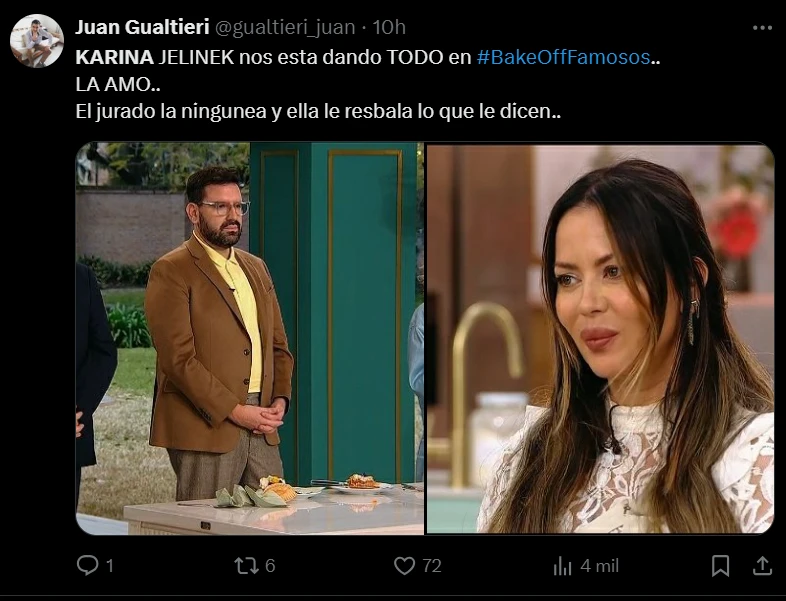The height and width of the screenshot is (601, 786).
Task: Open the three-dot more options menu
Action: point(762,28)
